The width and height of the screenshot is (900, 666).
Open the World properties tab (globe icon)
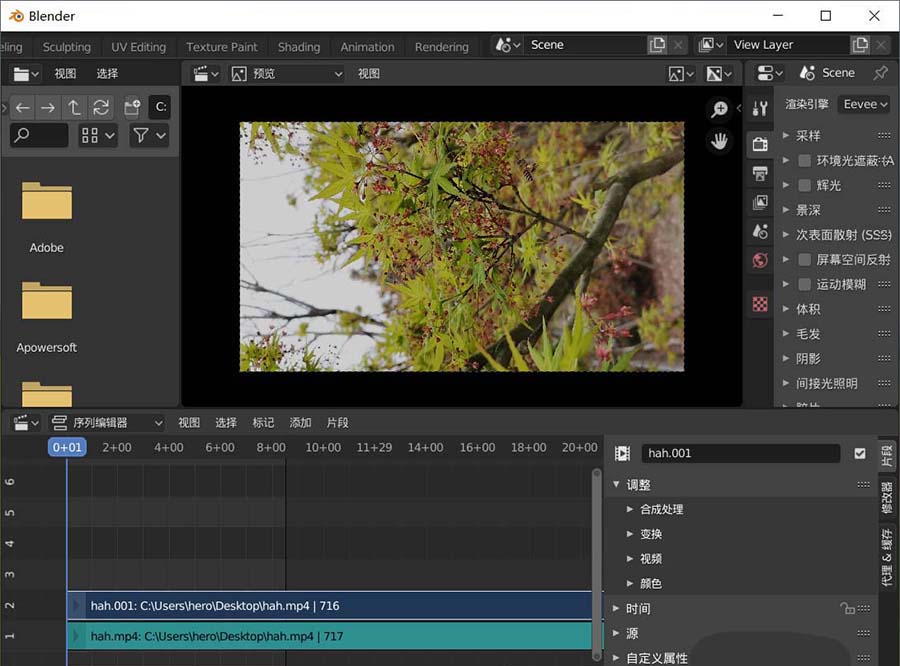759,260
